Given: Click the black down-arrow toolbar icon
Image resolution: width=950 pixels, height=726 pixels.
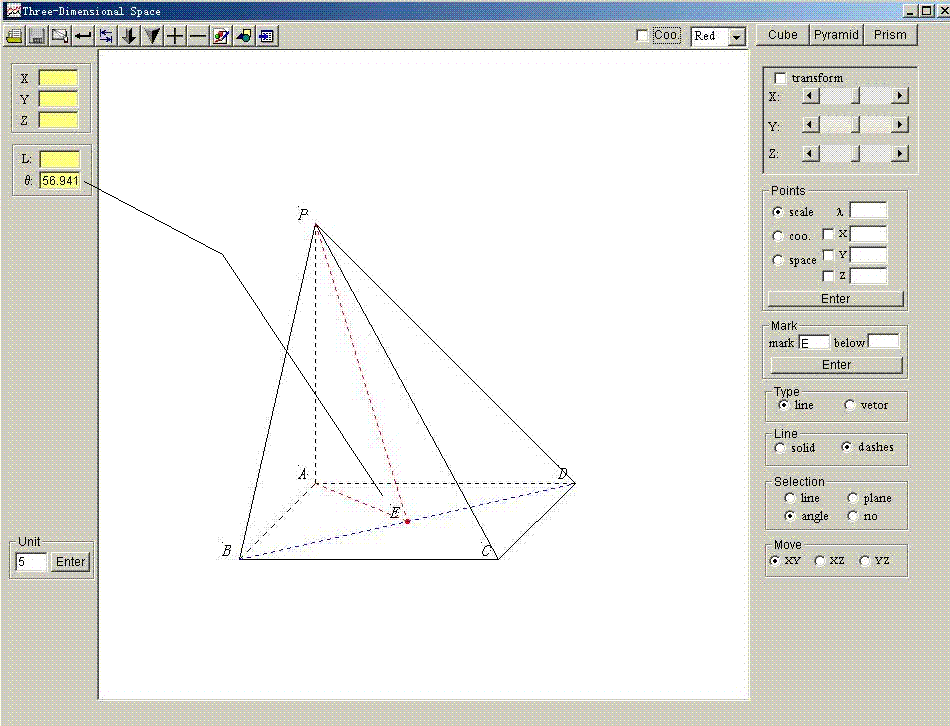Looking at the screenshot, I should click(x=129, y=36).
